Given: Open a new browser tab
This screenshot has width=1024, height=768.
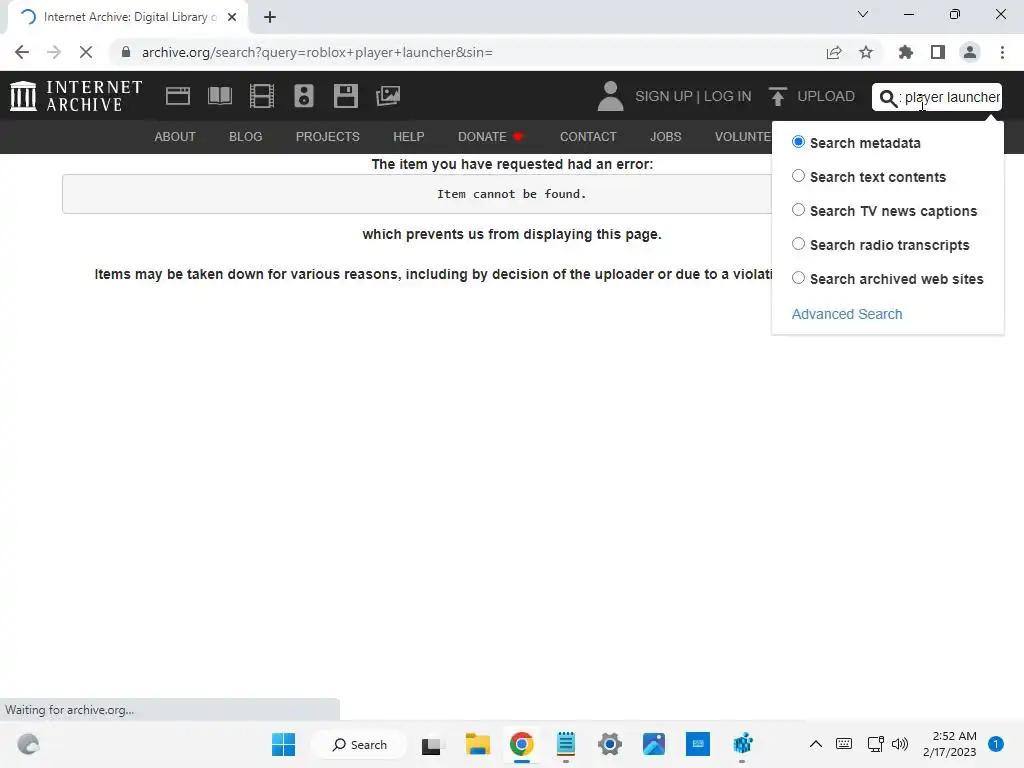Looking at the screenshot, I should click(x=270, y=17).
